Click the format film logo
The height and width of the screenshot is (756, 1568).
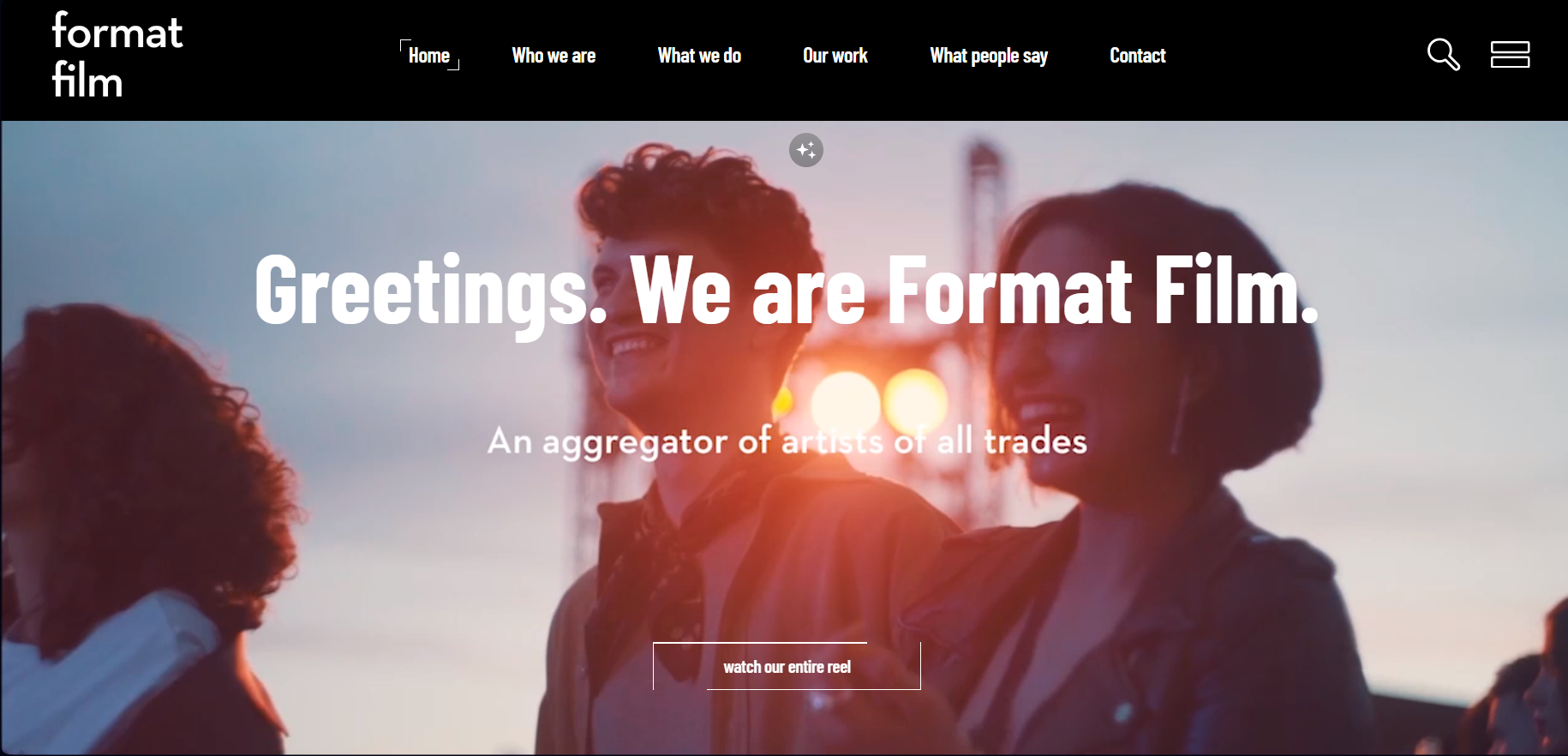117,55
